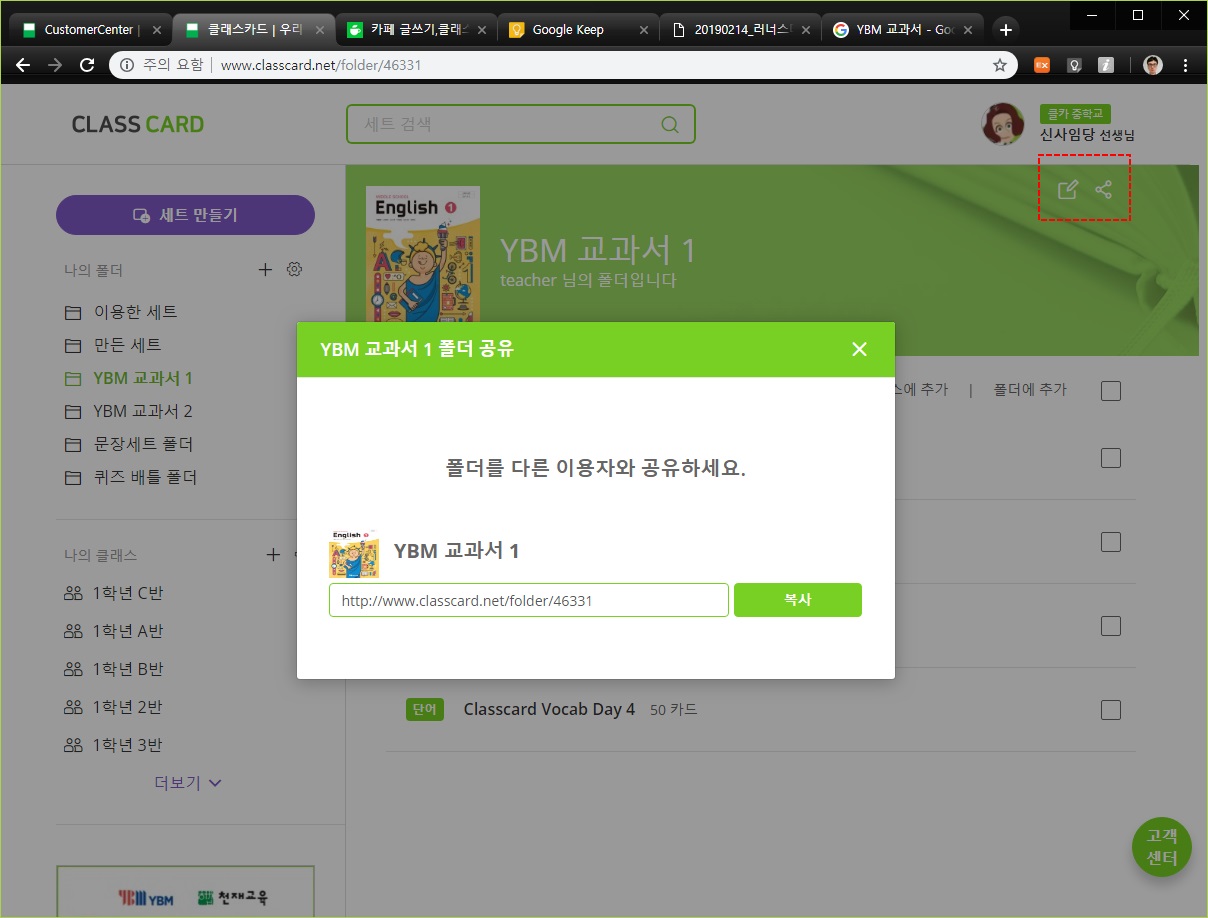Click the teacher profile avatar

(1003, 124)
